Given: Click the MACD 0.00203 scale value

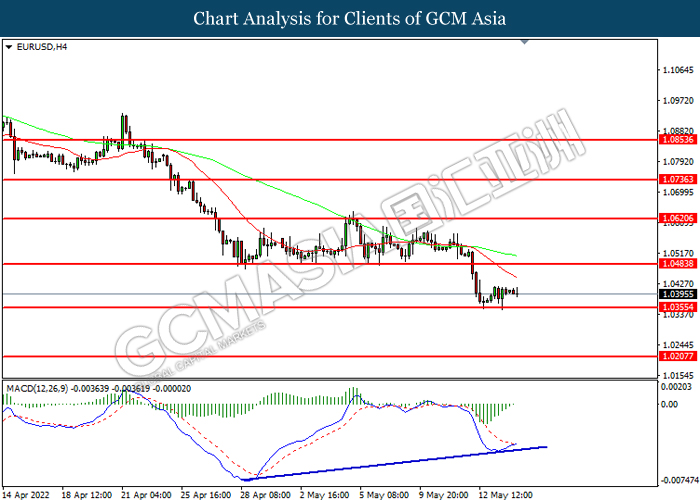Looking at the screenshot, I should pyautogui.click(x=676, y=387).
